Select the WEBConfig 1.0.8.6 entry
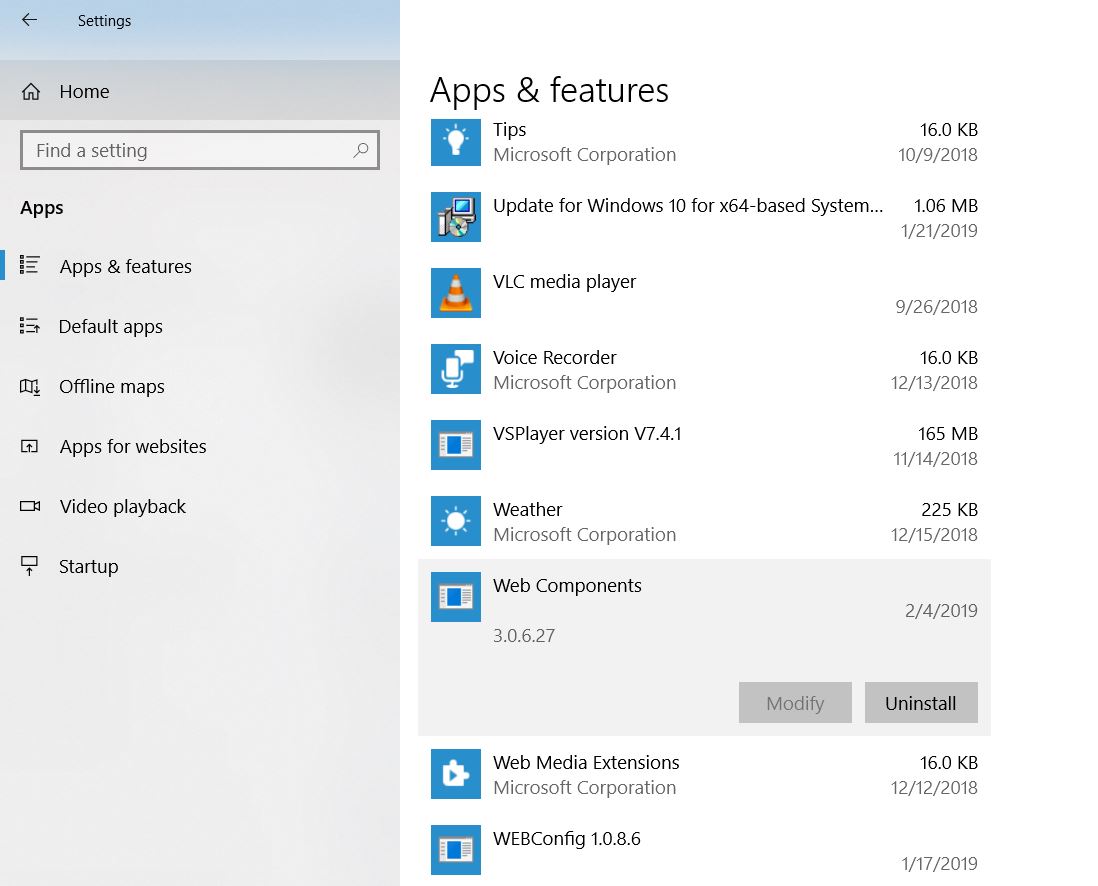Viewport: 1098px width, 886px height. 704,850
